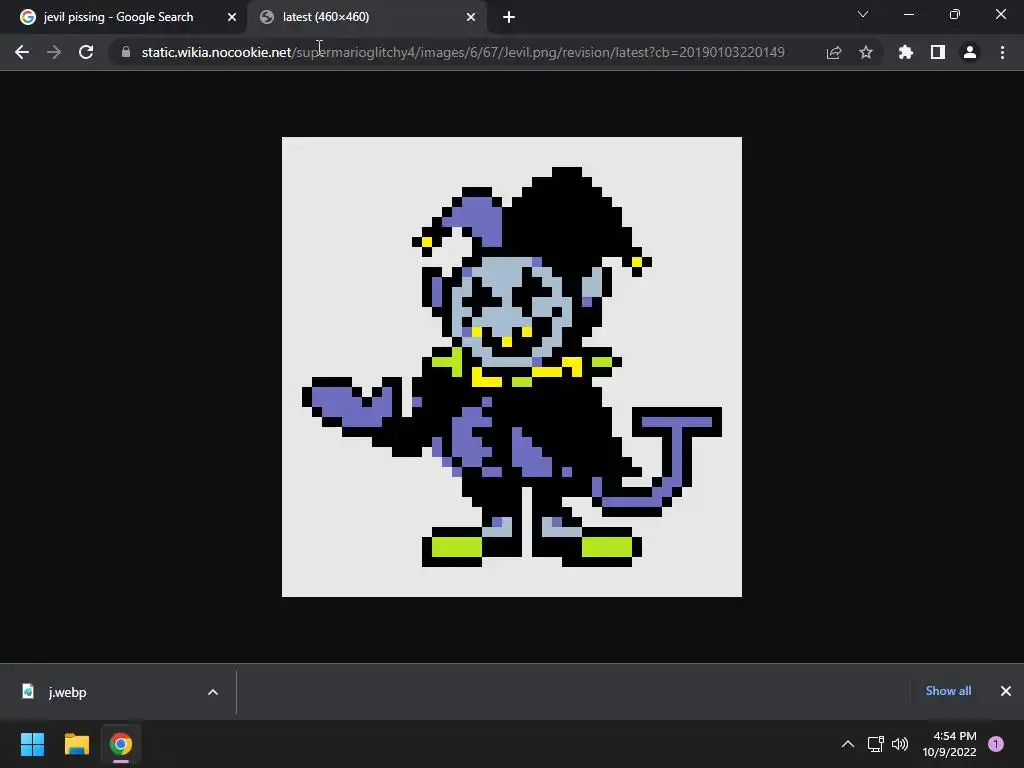Switch to the 'jevil pissing - Google Search' tab
1024x768 pixels.
[x=123, y=17]
